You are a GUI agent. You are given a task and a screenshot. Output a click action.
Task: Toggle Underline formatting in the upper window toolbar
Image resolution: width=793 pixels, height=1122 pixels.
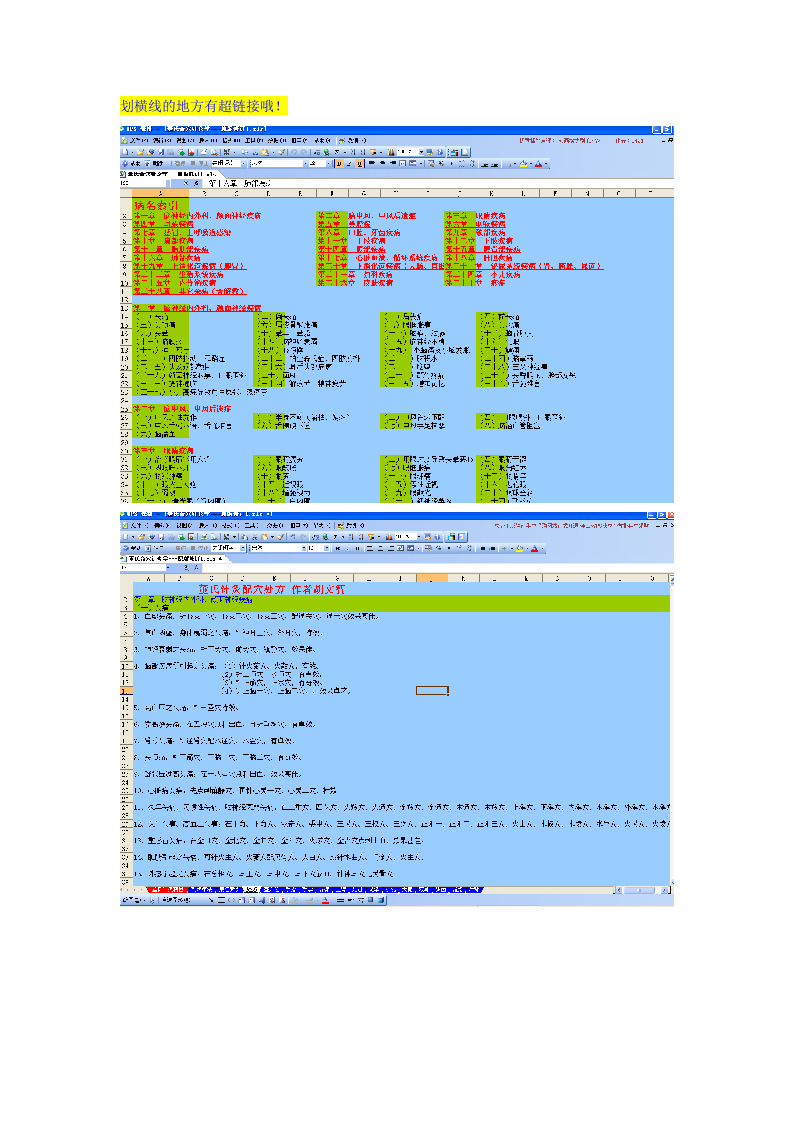tap(358, 163)
